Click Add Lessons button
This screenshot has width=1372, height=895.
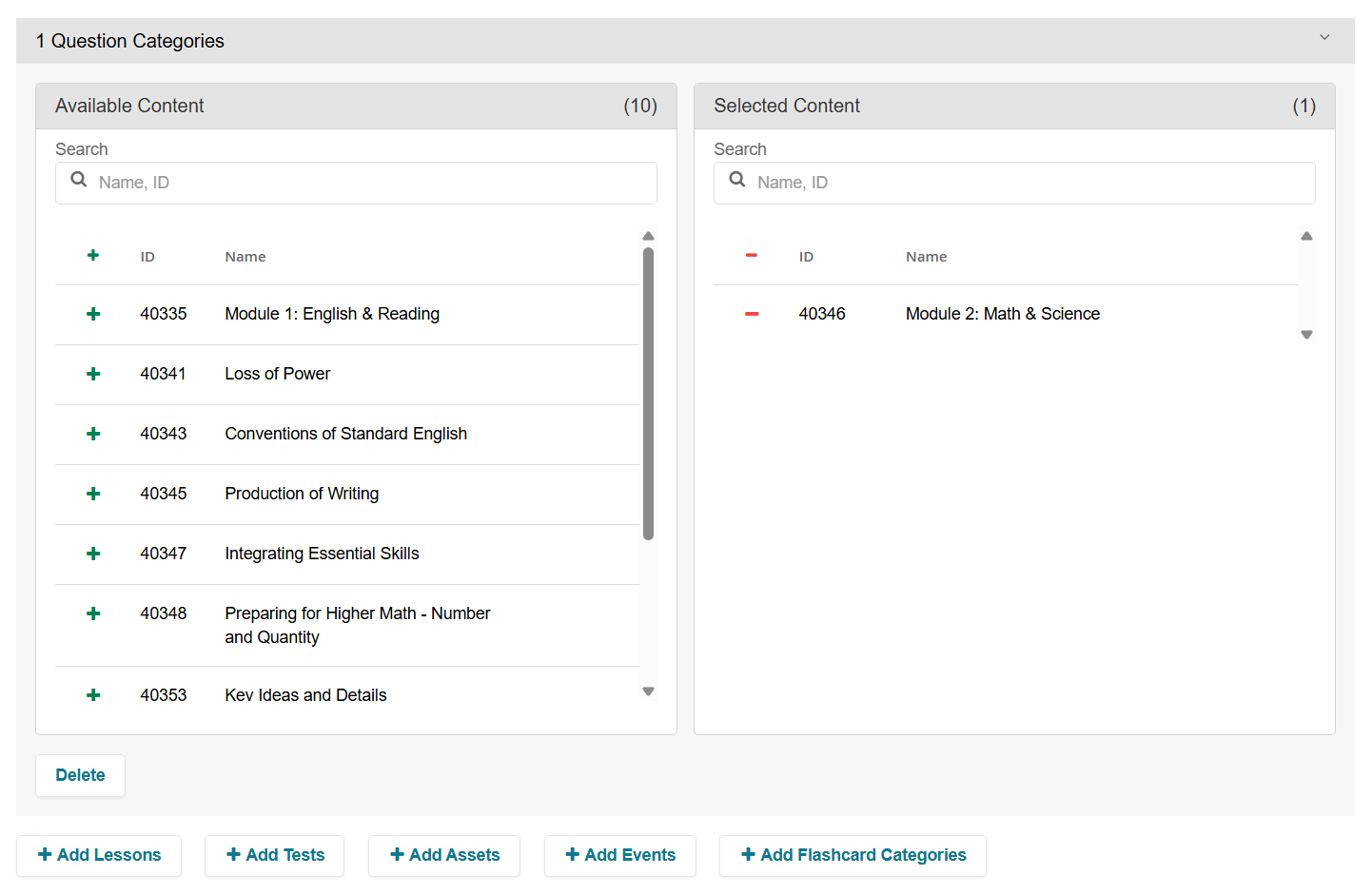point(99,855)
